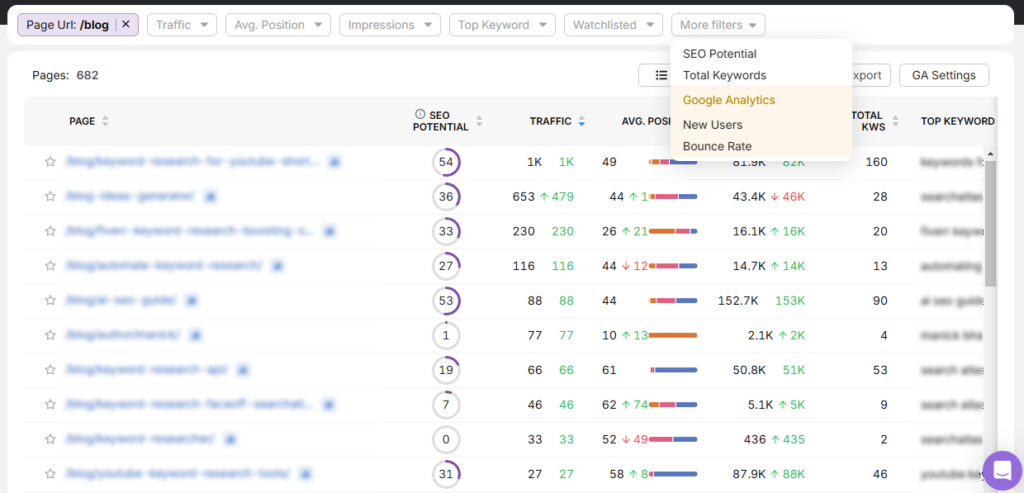
Task: Click total keywords value 160
Action: pos(876,161)
